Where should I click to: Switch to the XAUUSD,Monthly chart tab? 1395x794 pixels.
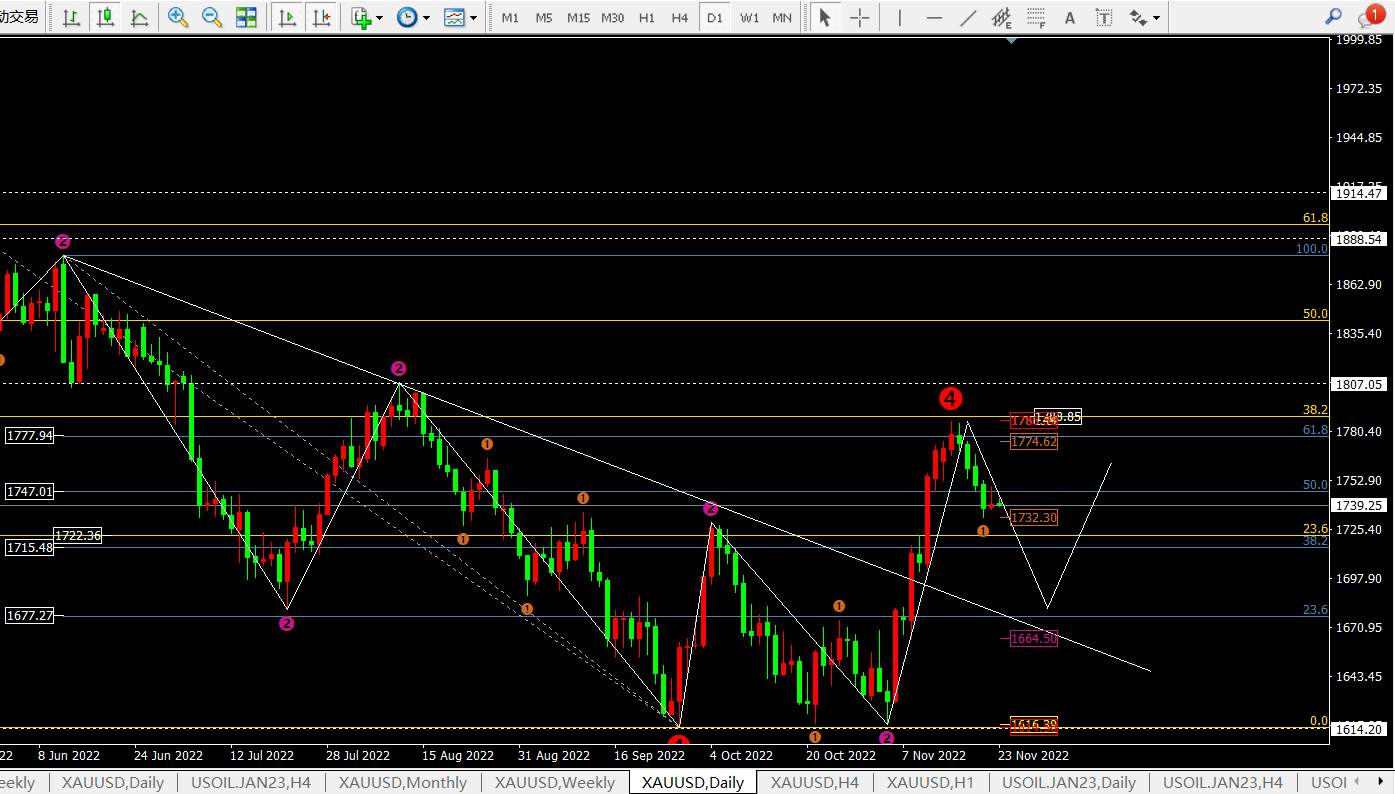[403, 783]
